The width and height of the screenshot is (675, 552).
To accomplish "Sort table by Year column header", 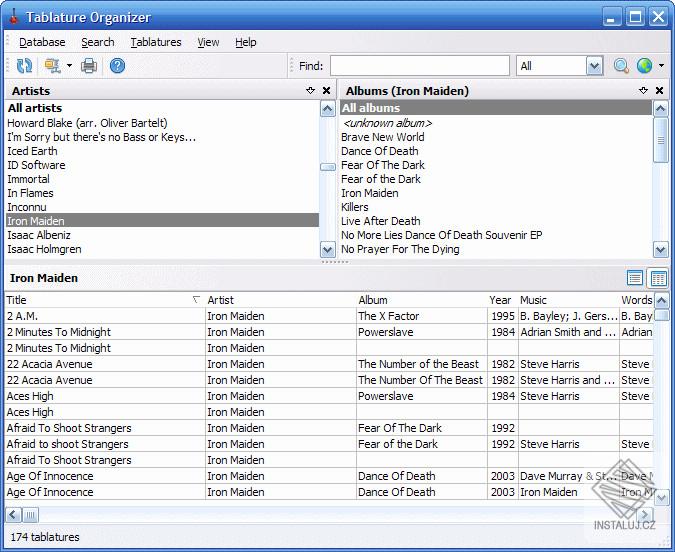I will pos(502,300).
